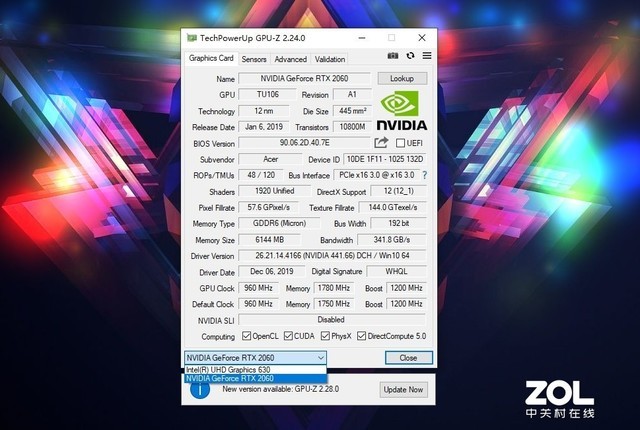Image resolution: width=640 pixels, height=430 pixels.
Task: Click the 'New version available: GPU-Z 2.28.0' text
Action: 280,389
